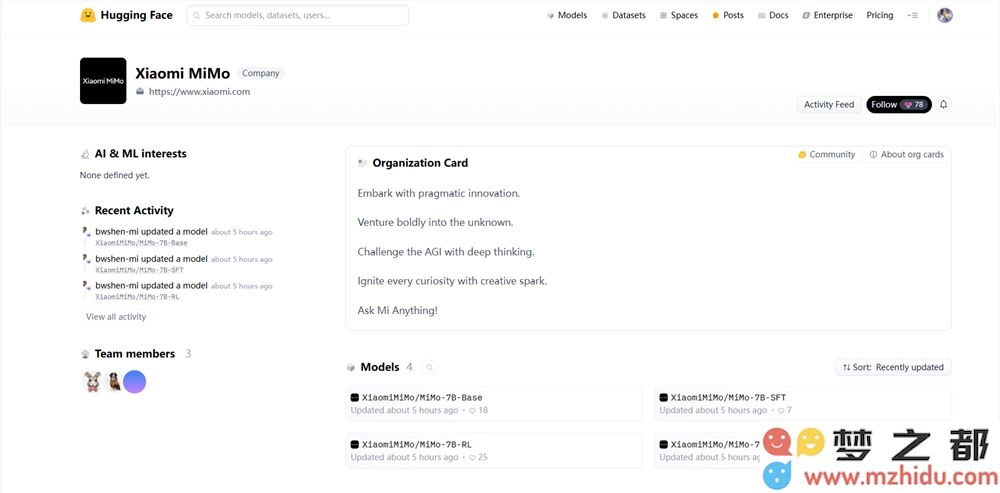
Task: Click the MiMo-7B-SFT model card icon
Action: click(663, 397)
